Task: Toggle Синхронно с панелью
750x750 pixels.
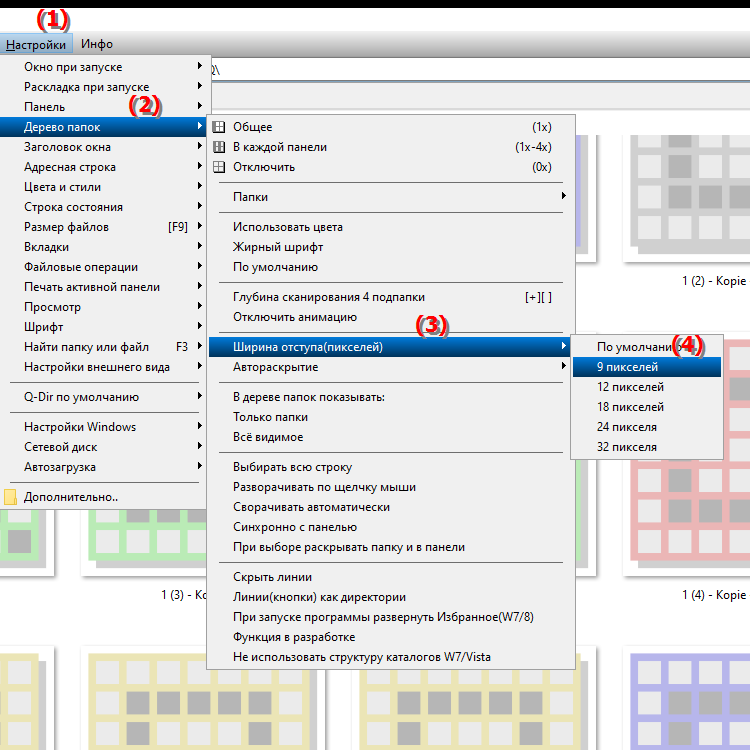Action: click(x=391, y=527)
